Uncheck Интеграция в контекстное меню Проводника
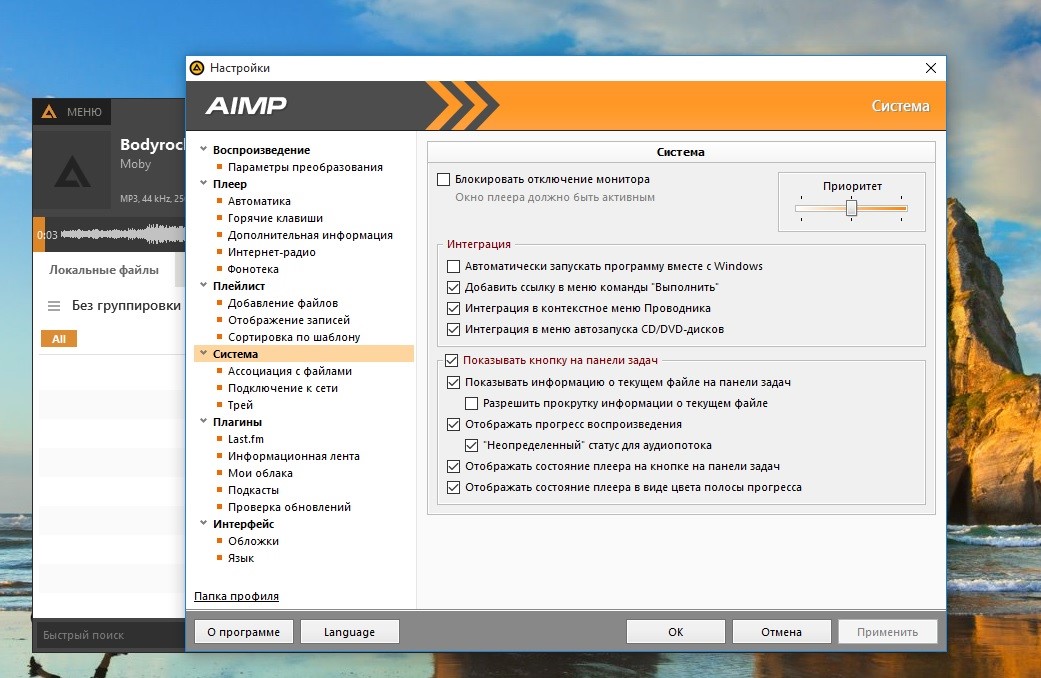 click(x=453, y=308)
